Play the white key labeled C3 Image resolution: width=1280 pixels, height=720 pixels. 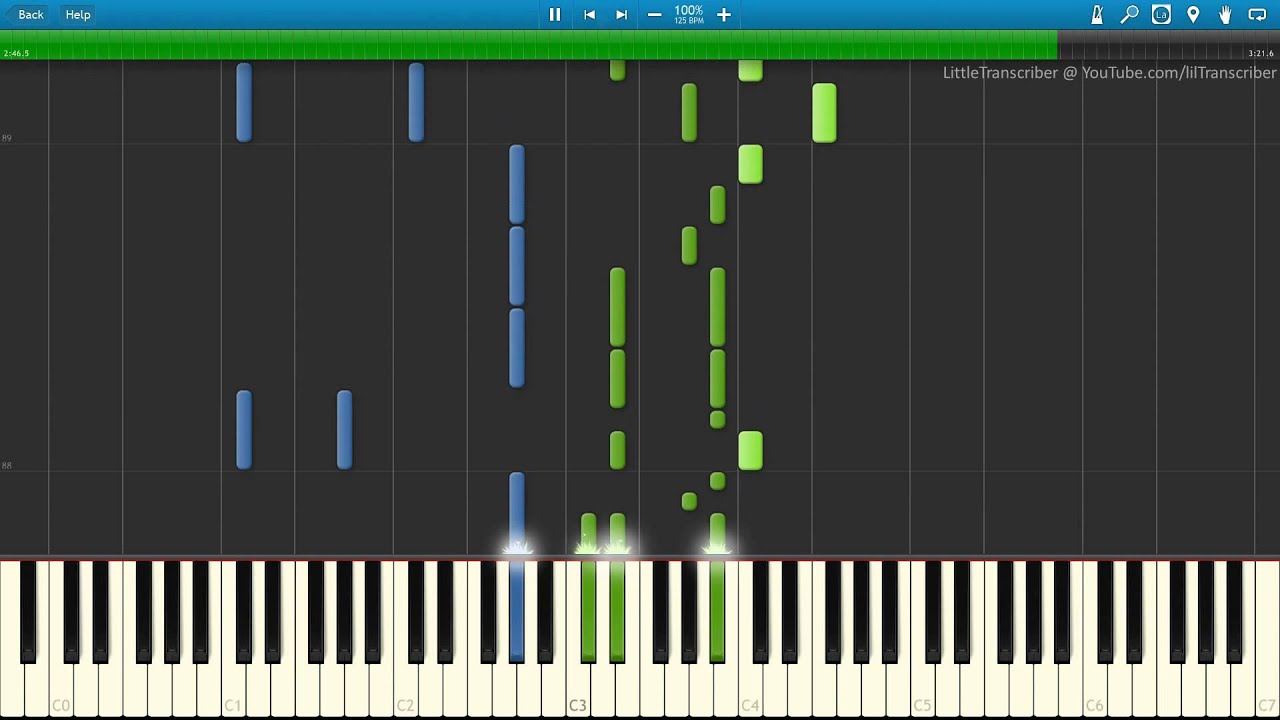pyautogui.click(x=578, y=690)
